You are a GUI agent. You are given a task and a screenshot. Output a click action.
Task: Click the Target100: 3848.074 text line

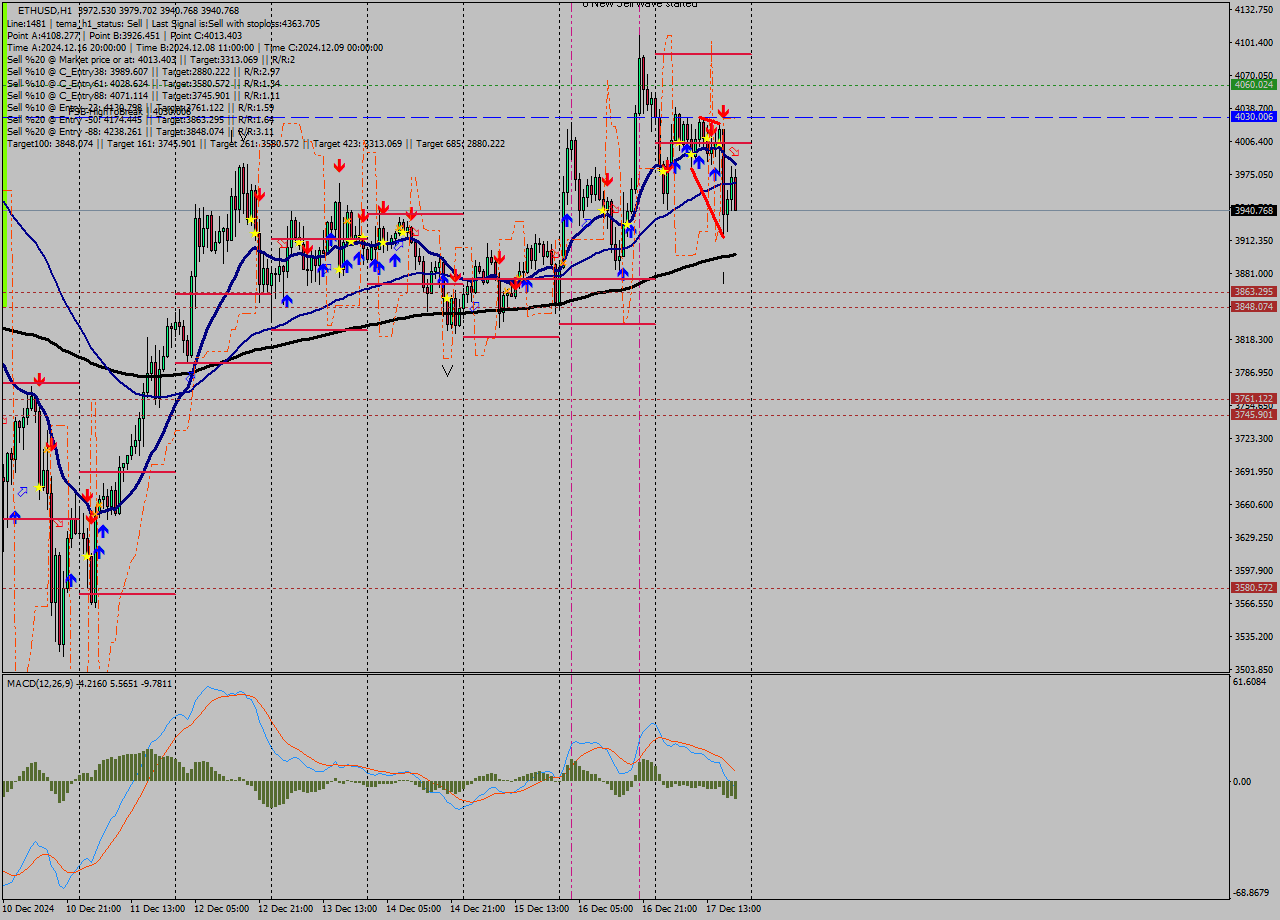50,144
